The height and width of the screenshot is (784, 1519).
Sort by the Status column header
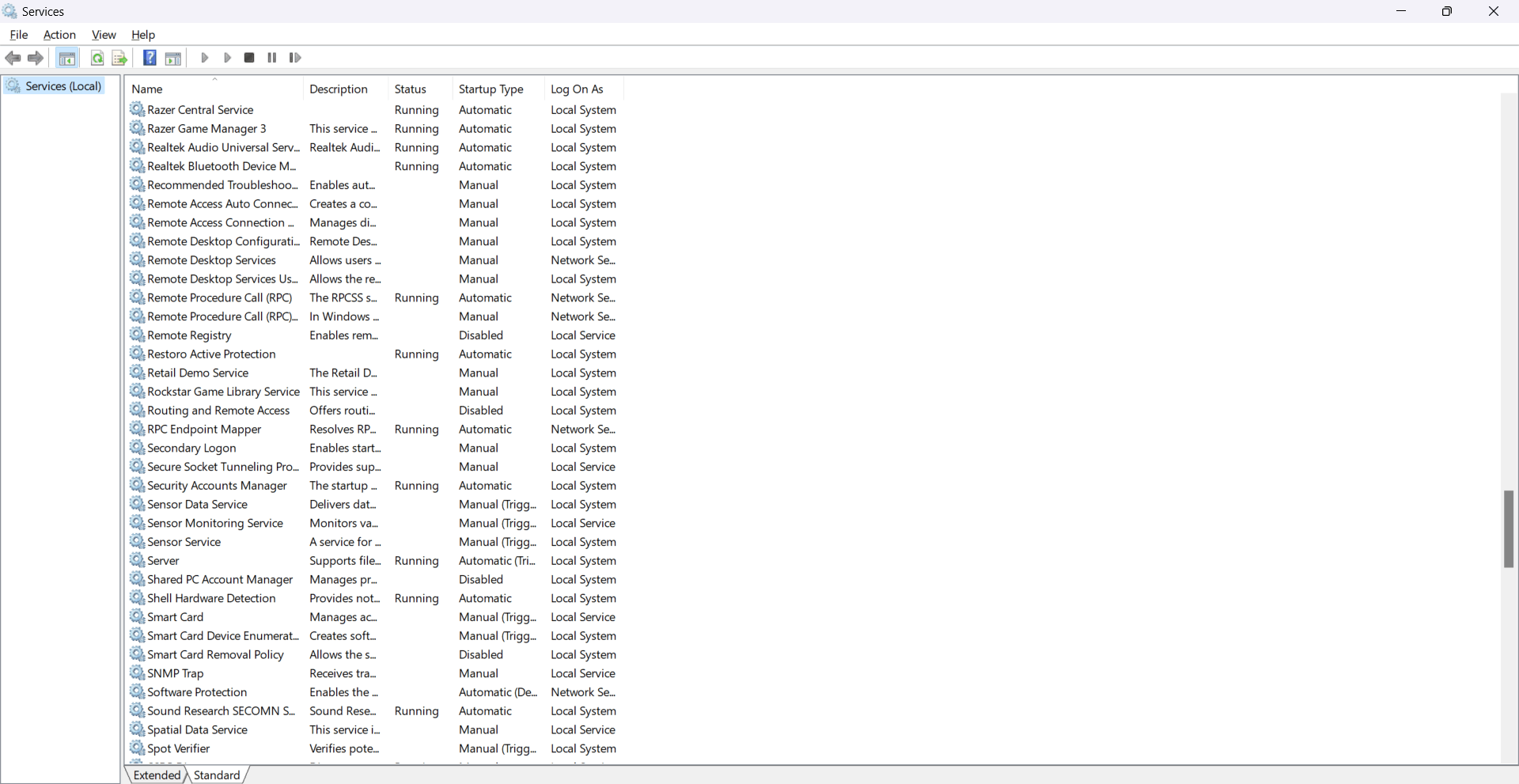(x=421, y=89)
